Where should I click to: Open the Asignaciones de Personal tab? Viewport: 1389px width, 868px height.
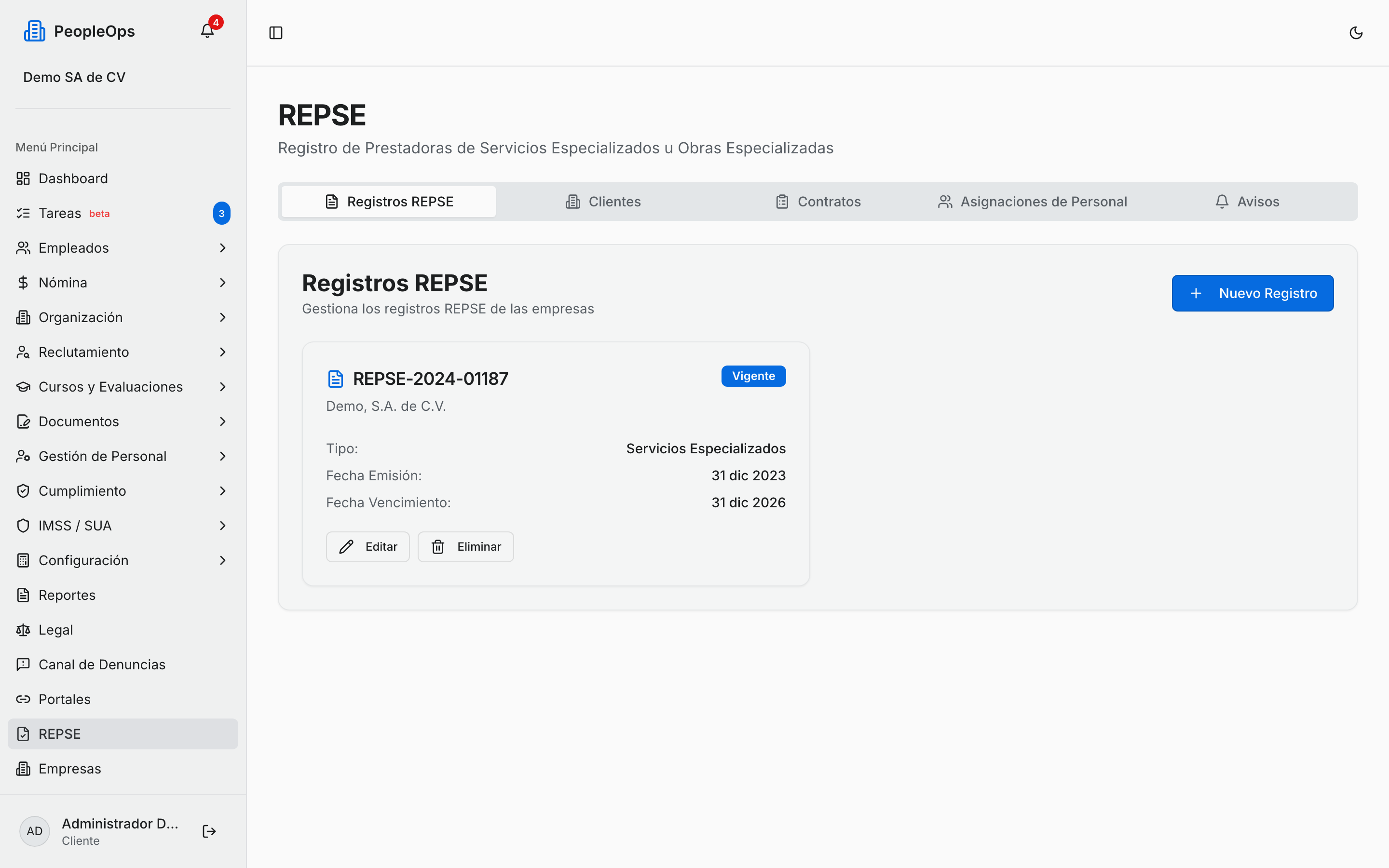[x=1032, y=202]
